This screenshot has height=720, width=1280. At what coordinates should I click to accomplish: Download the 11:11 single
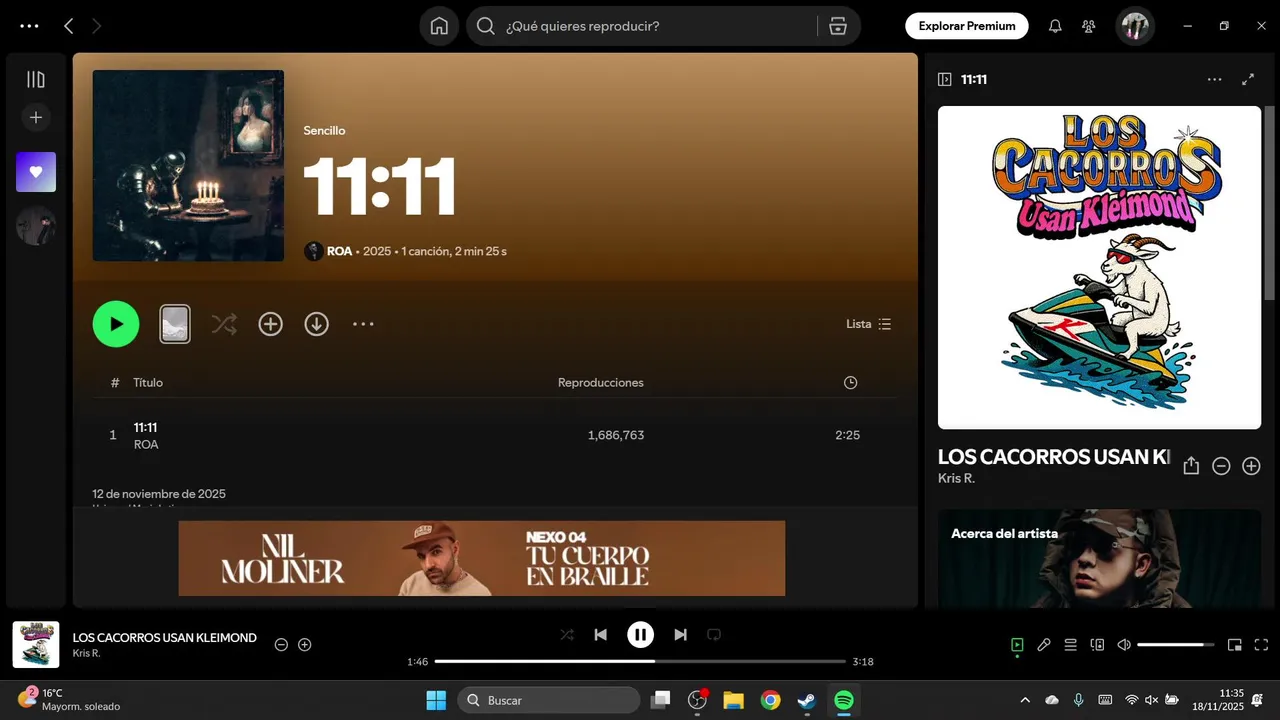pos(317,324)
